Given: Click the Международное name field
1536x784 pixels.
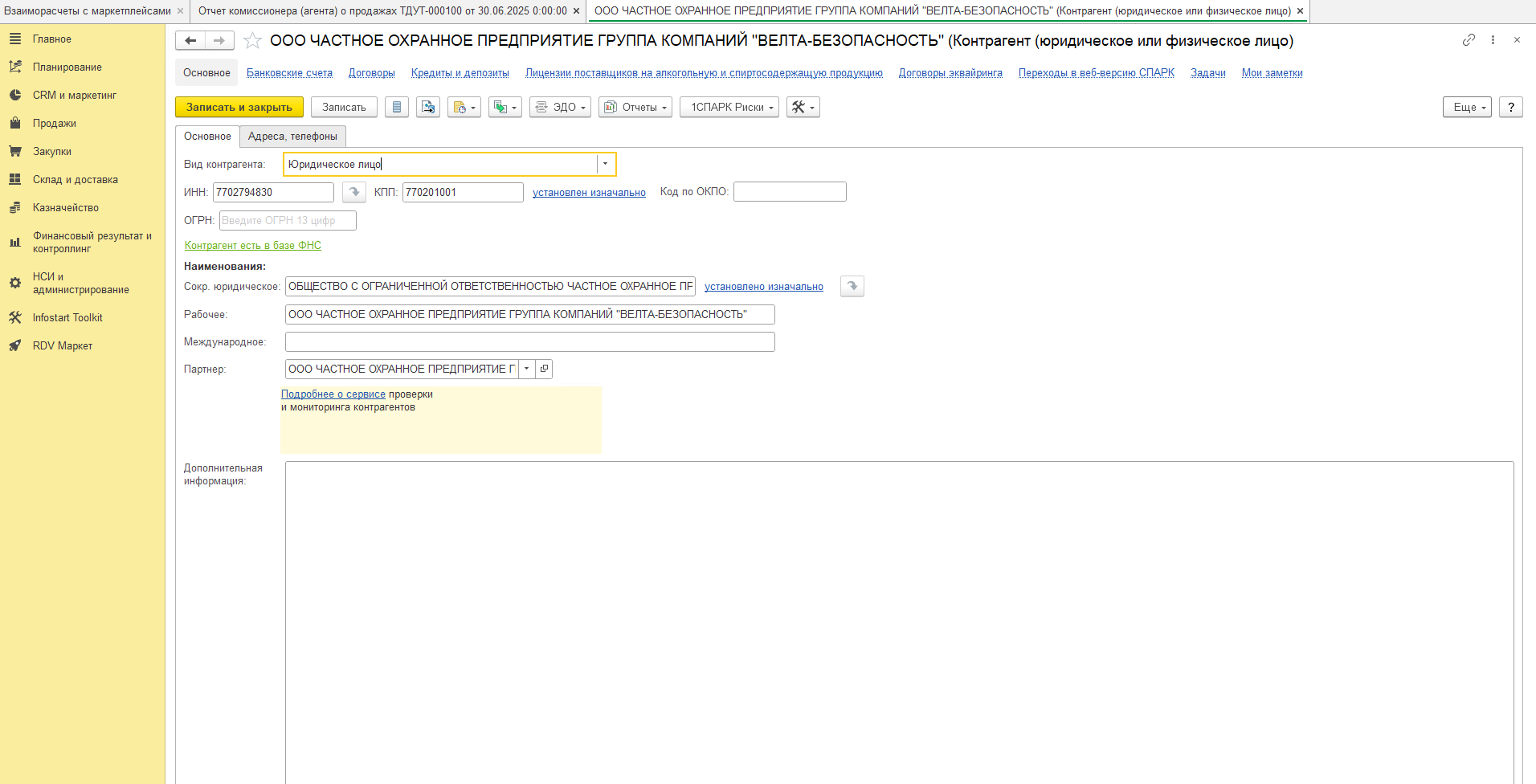Looking at the screenshot, I should [x=530, y=341].
